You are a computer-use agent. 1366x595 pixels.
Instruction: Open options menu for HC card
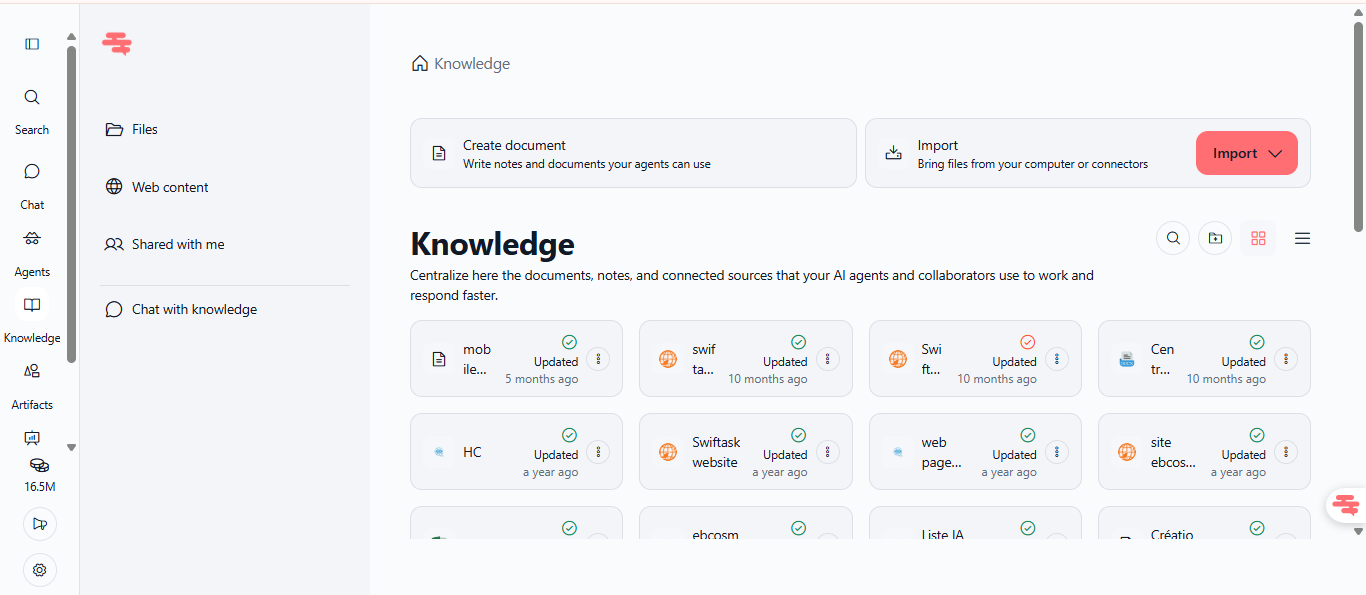pyautogui.click(x=598, y=452)
